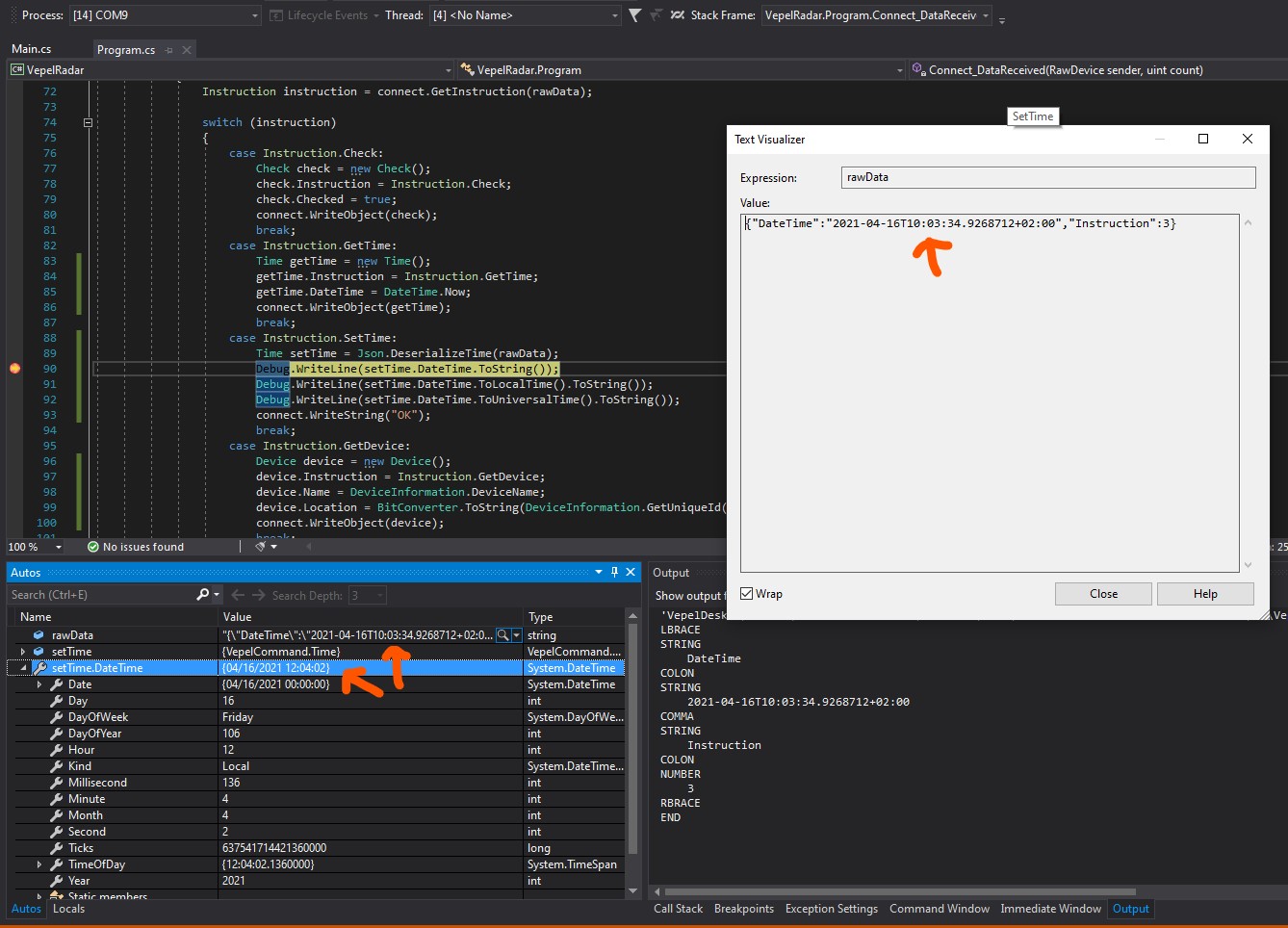Open rawData value with the magnifier visualizer icon
The image size is (1288, 928).
(502, 634)
